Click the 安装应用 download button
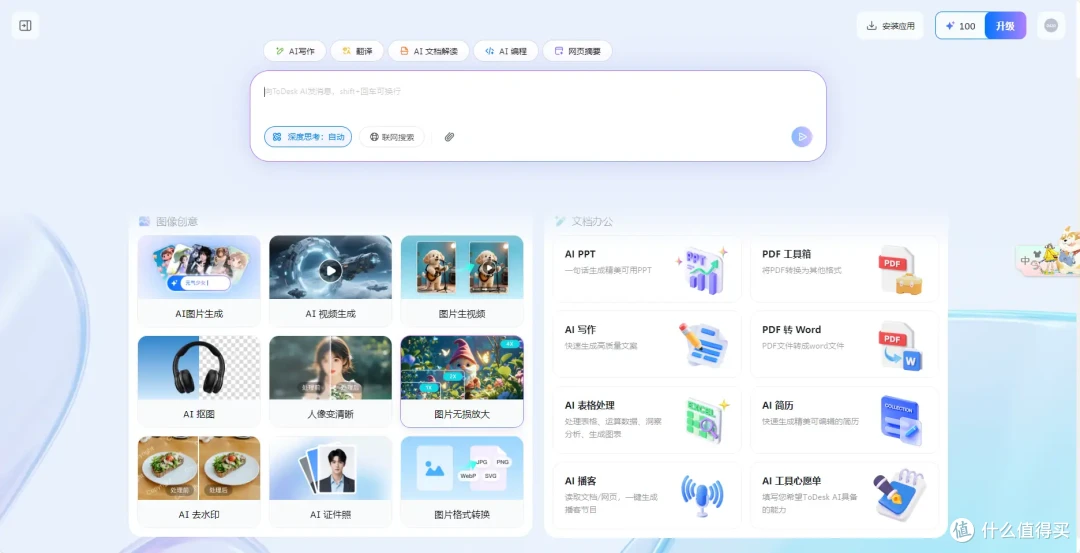Image resolution: width=1080 pixels, height=553 pixels. pyautogui.click(x=890, y=25)
